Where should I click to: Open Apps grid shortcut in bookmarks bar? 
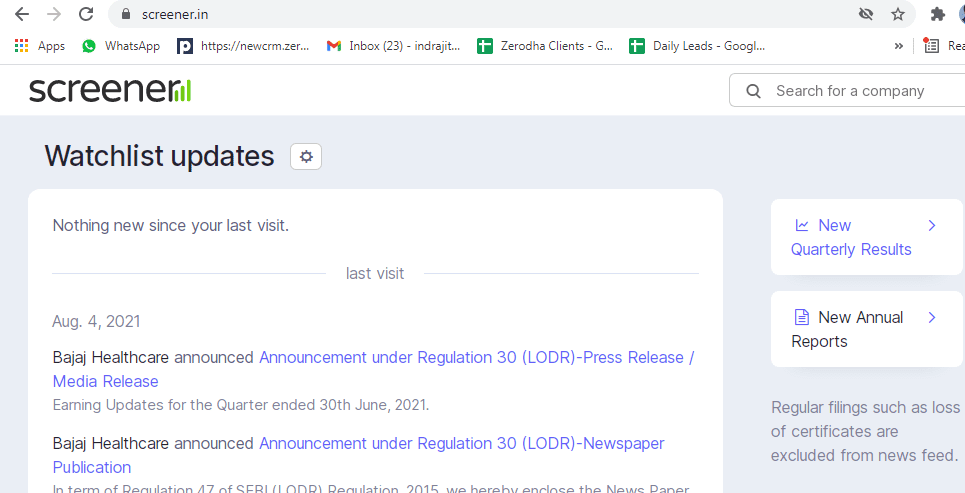click(x=39, y=46)
